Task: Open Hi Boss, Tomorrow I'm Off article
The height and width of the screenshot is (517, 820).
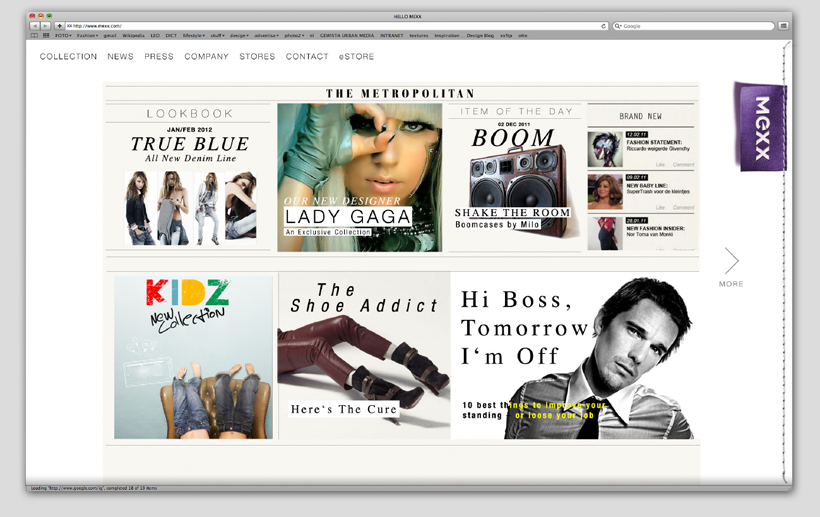Action: 573,355
